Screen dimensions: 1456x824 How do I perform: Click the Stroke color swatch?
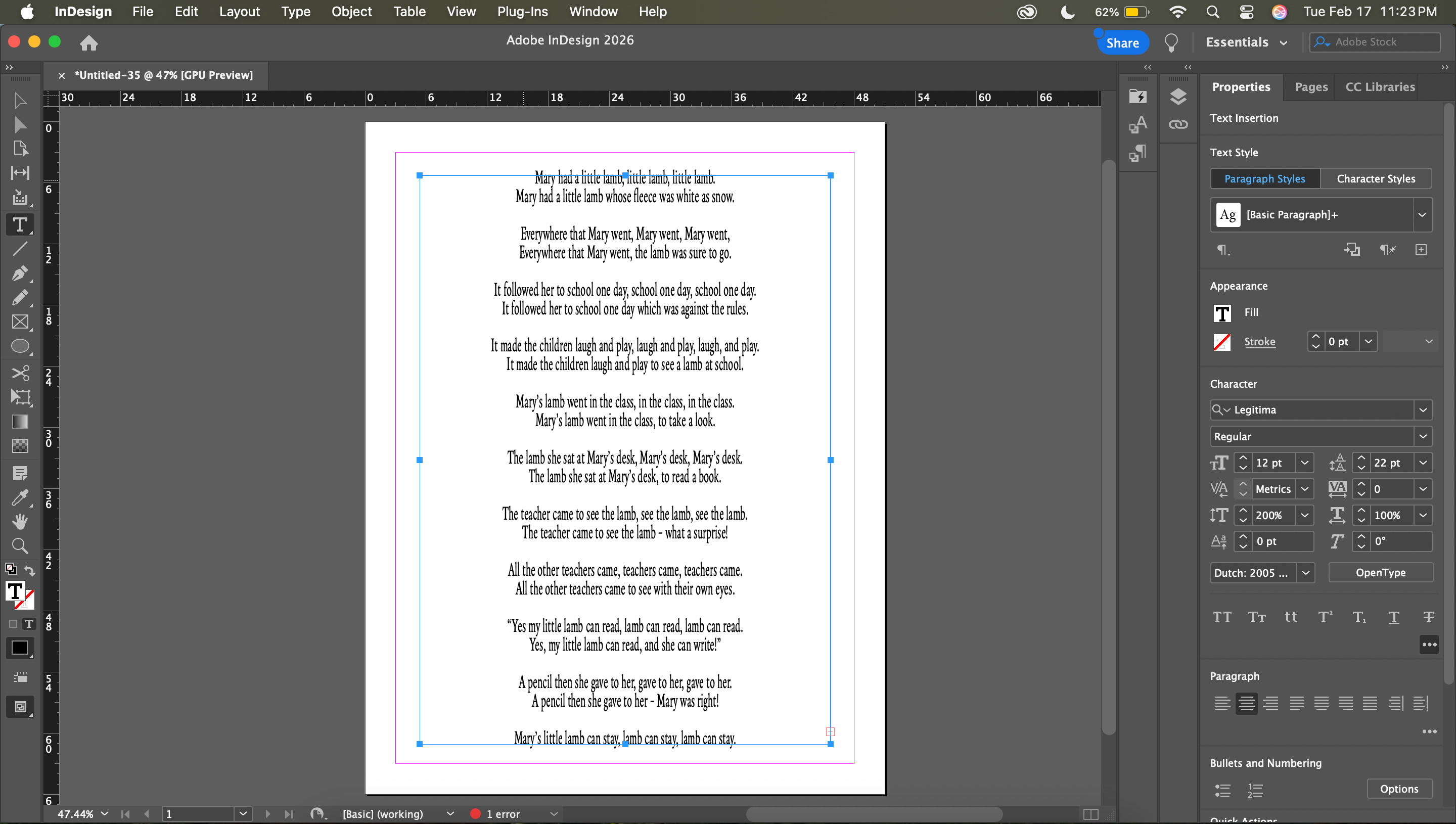1222,342
